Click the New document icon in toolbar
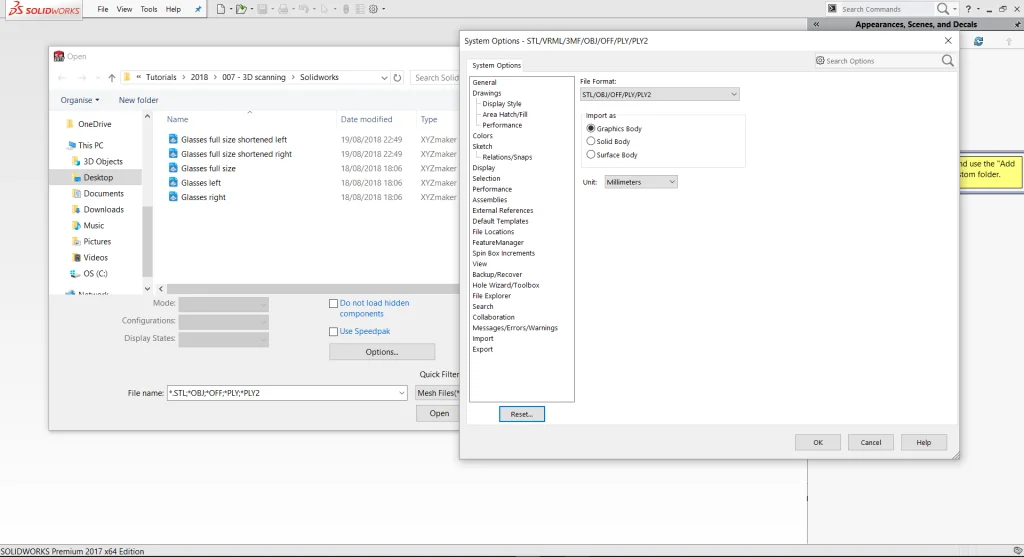The height and width of the screenshot is (557, 1024). (x=222, y=9)
